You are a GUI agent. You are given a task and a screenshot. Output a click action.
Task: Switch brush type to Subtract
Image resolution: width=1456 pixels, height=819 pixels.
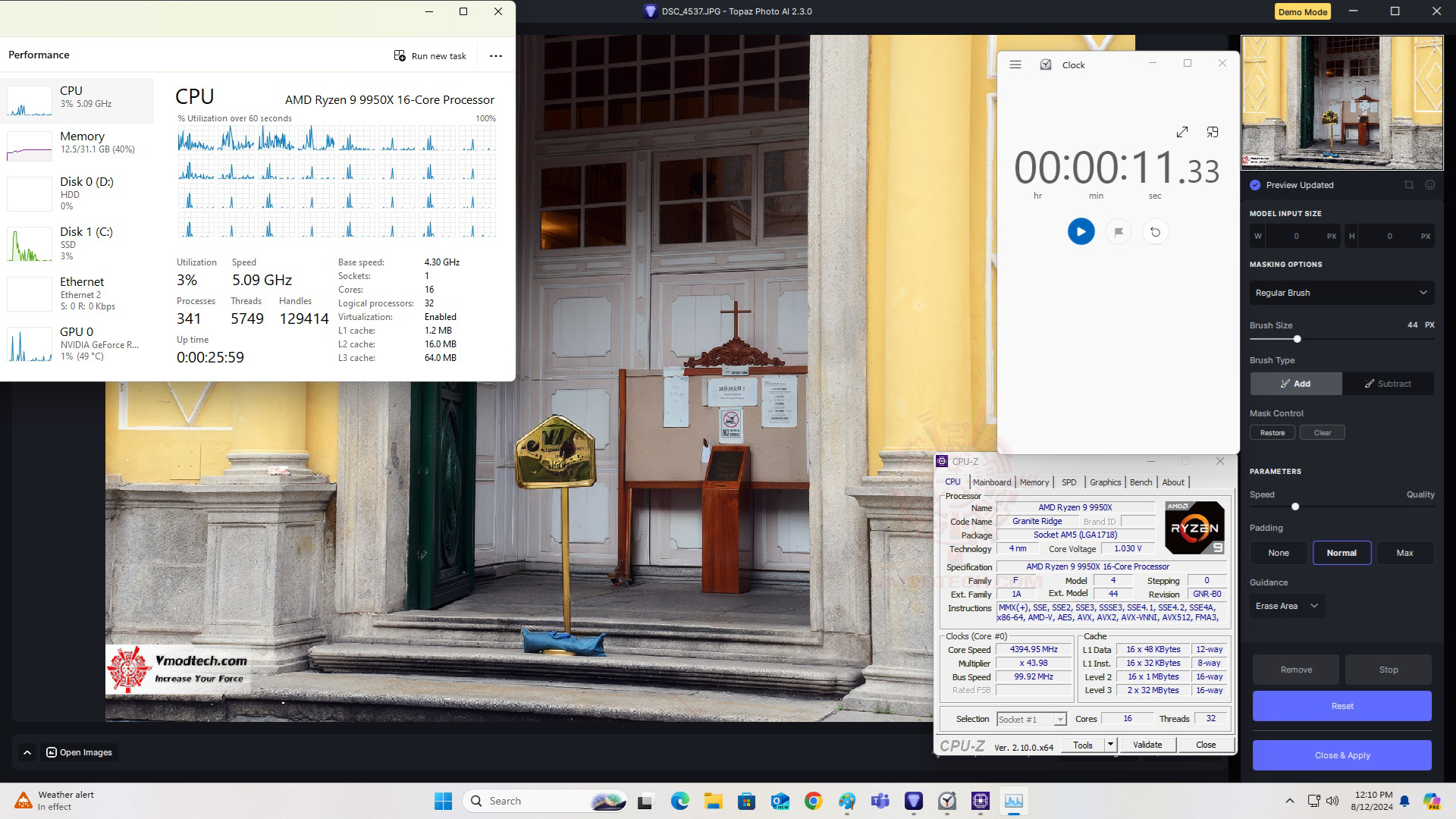(x=1388, y=384)
